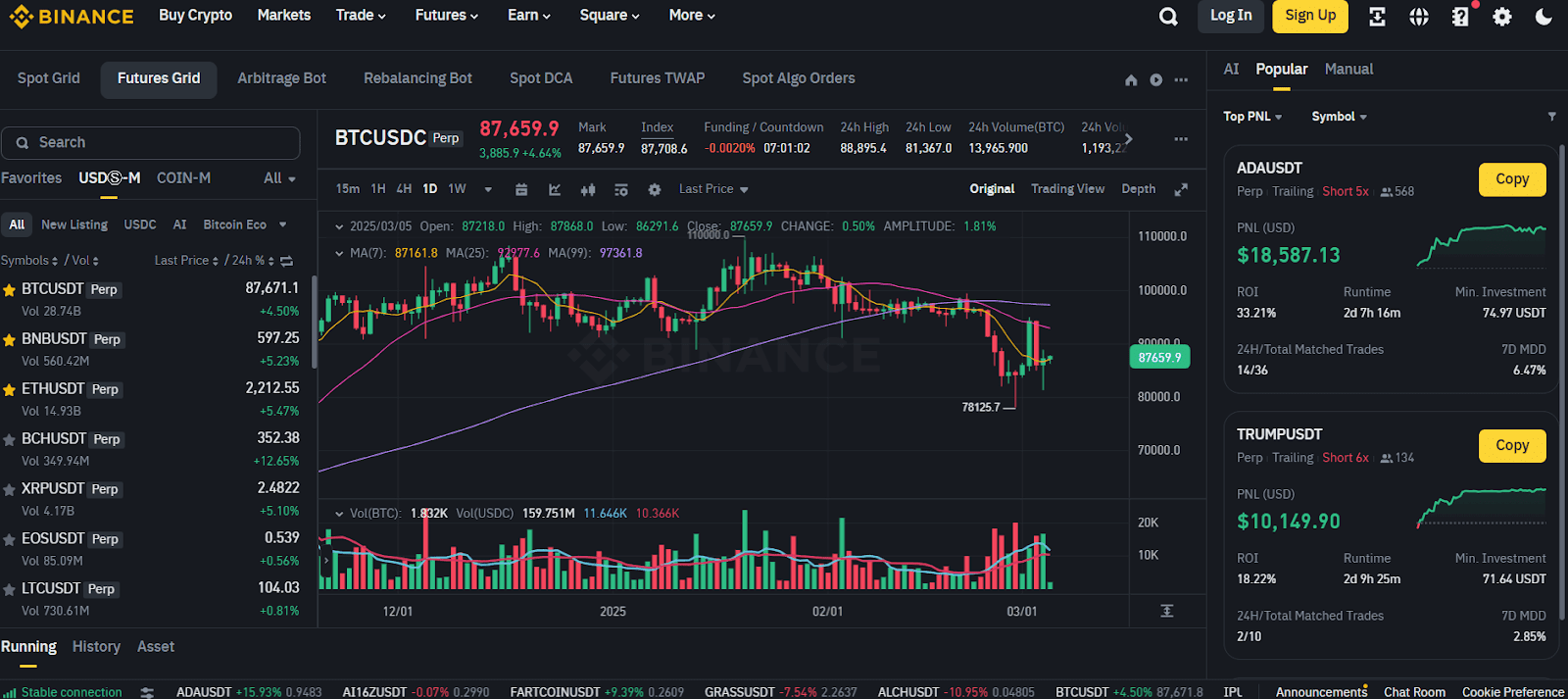Copy the ADAUSDT strategy
The width and height of the screenshot is (1568, 699).
coord(1512,179)
